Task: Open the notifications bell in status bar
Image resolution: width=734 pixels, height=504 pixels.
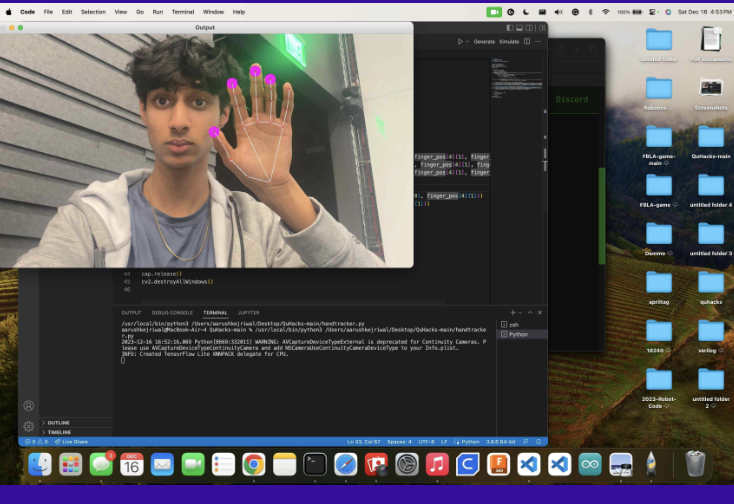Action: pos(539,442)
